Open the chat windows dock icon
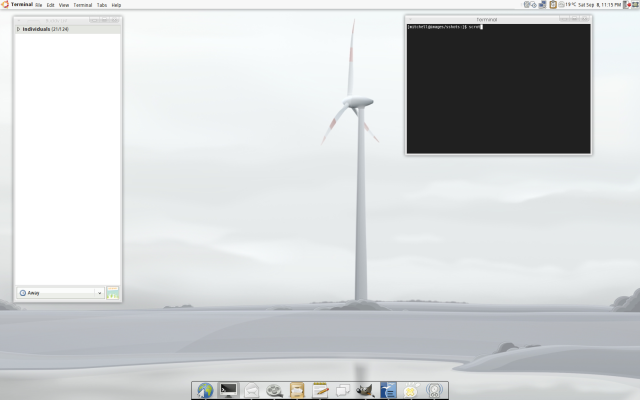Screen dimensions: 640x400 [343, 391]
